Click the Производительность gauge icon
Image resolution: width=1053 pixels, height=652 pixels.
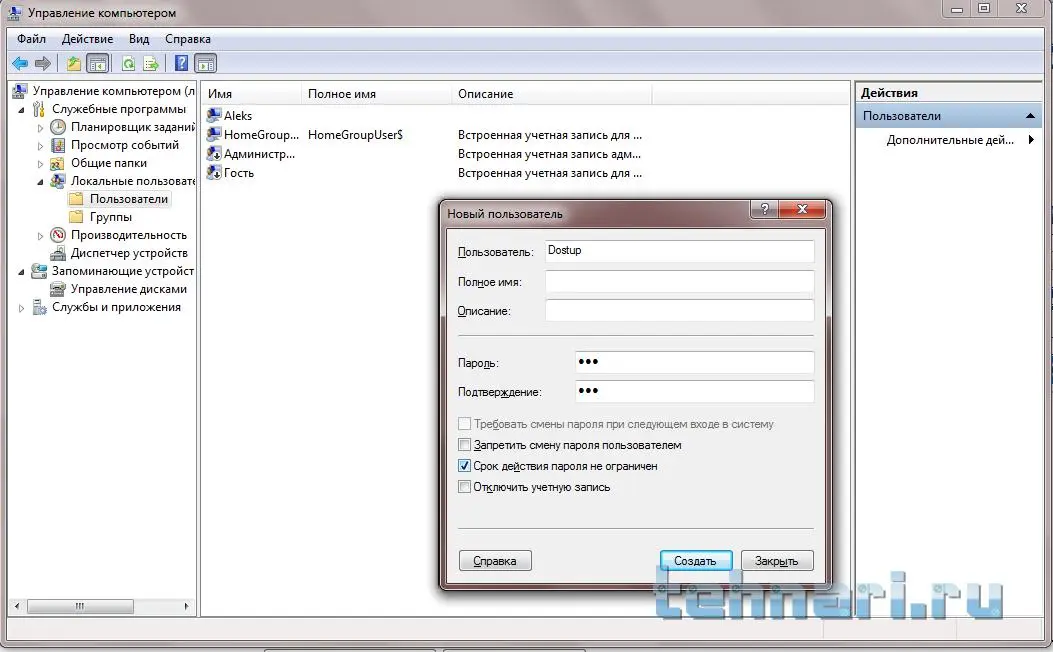(58, 235)
